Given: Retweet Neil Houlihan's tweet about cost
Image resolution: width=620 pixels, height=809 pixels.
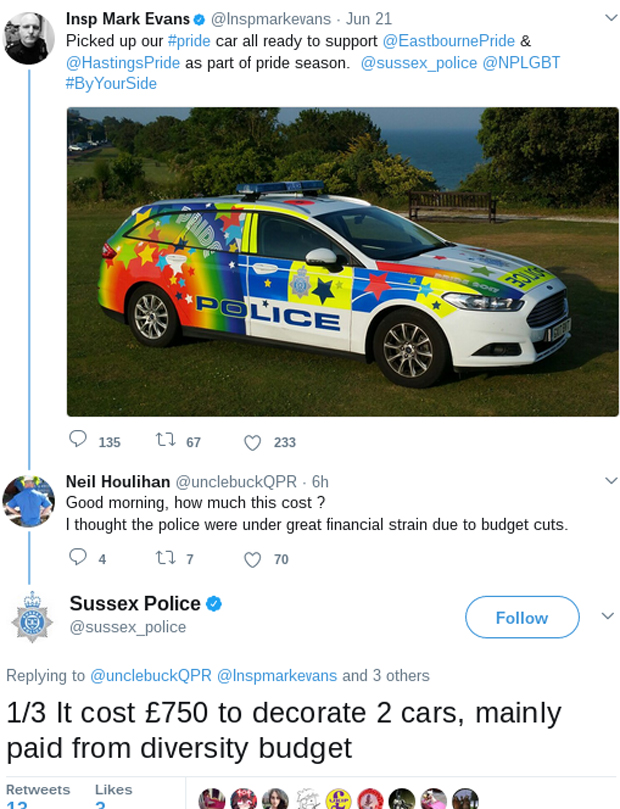Looking at the screenshot, I should (x=165, y=558).
